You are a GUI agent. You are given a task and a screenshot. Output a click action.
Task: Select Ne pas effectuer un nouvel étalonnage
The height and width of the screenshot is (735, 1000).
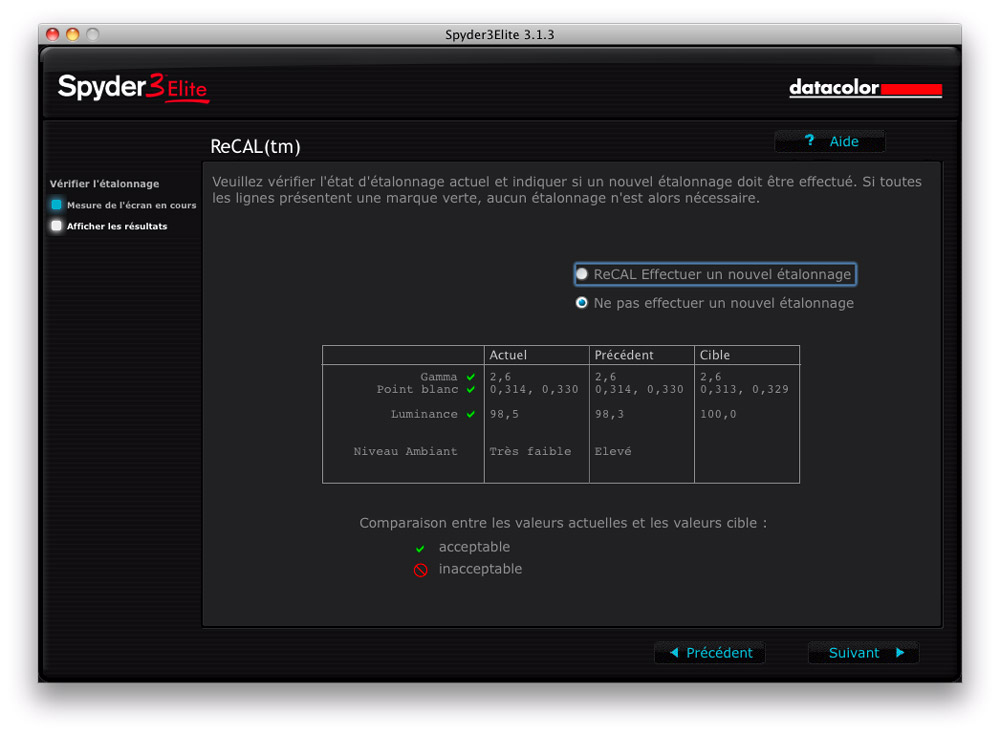click(714, 303)
